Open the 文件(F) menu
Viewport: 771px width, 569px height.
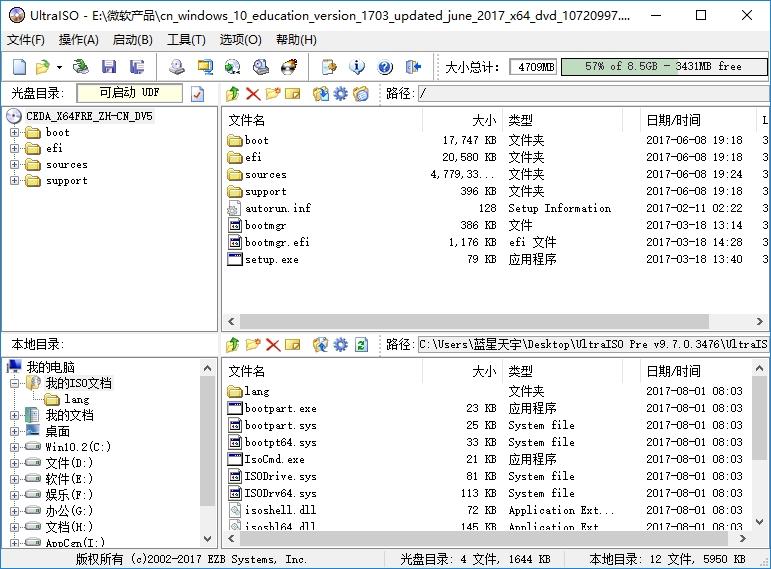pyautogui.click(x=26, y=39)
